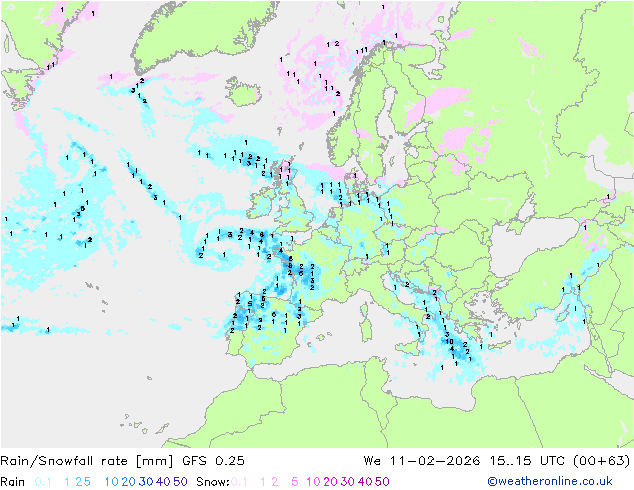The image size is (634, 490).
Task: Select the Rain legend 50 value
Action: click(180, 482)
